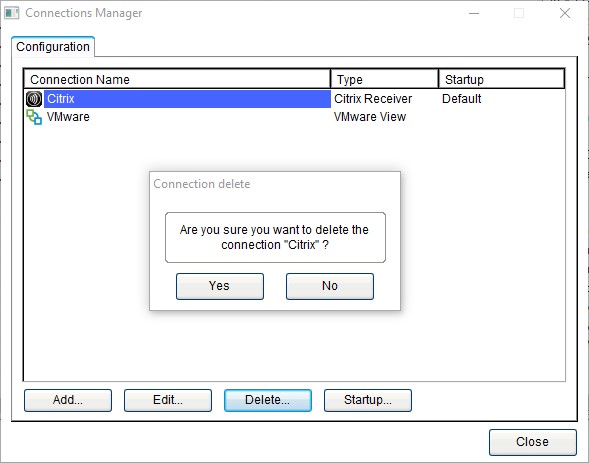
Task: Open the Startup... settings button
Action: point(368,400)
